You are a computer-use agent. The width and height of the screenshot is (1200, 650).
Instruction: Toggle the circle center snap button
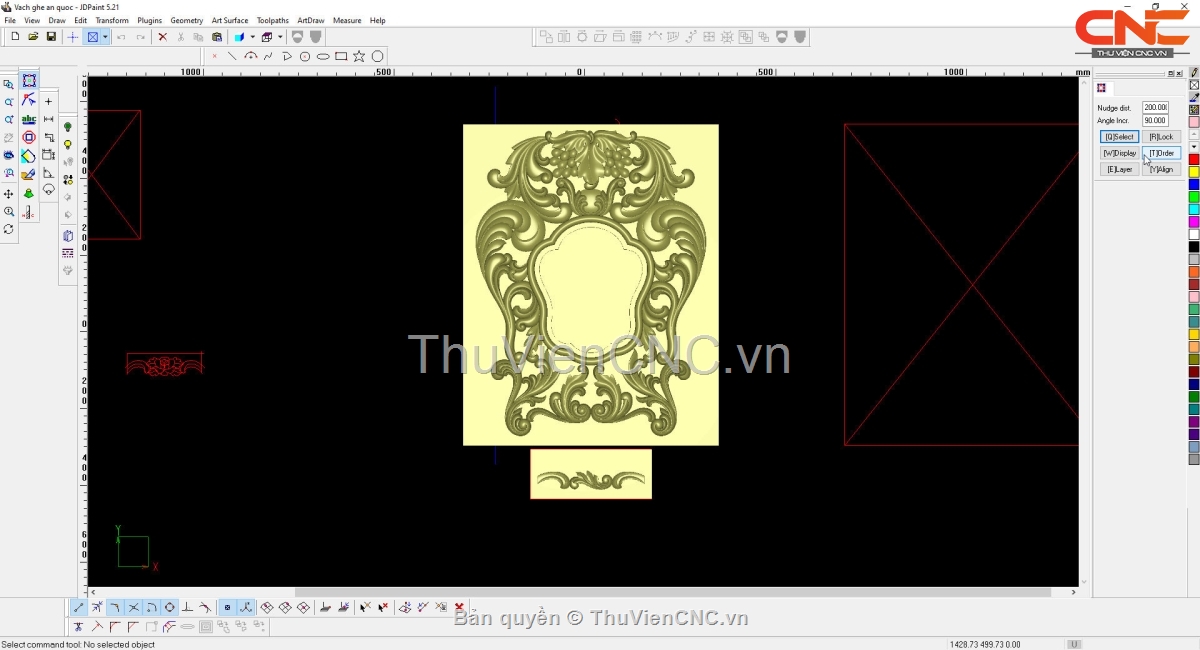170,607
